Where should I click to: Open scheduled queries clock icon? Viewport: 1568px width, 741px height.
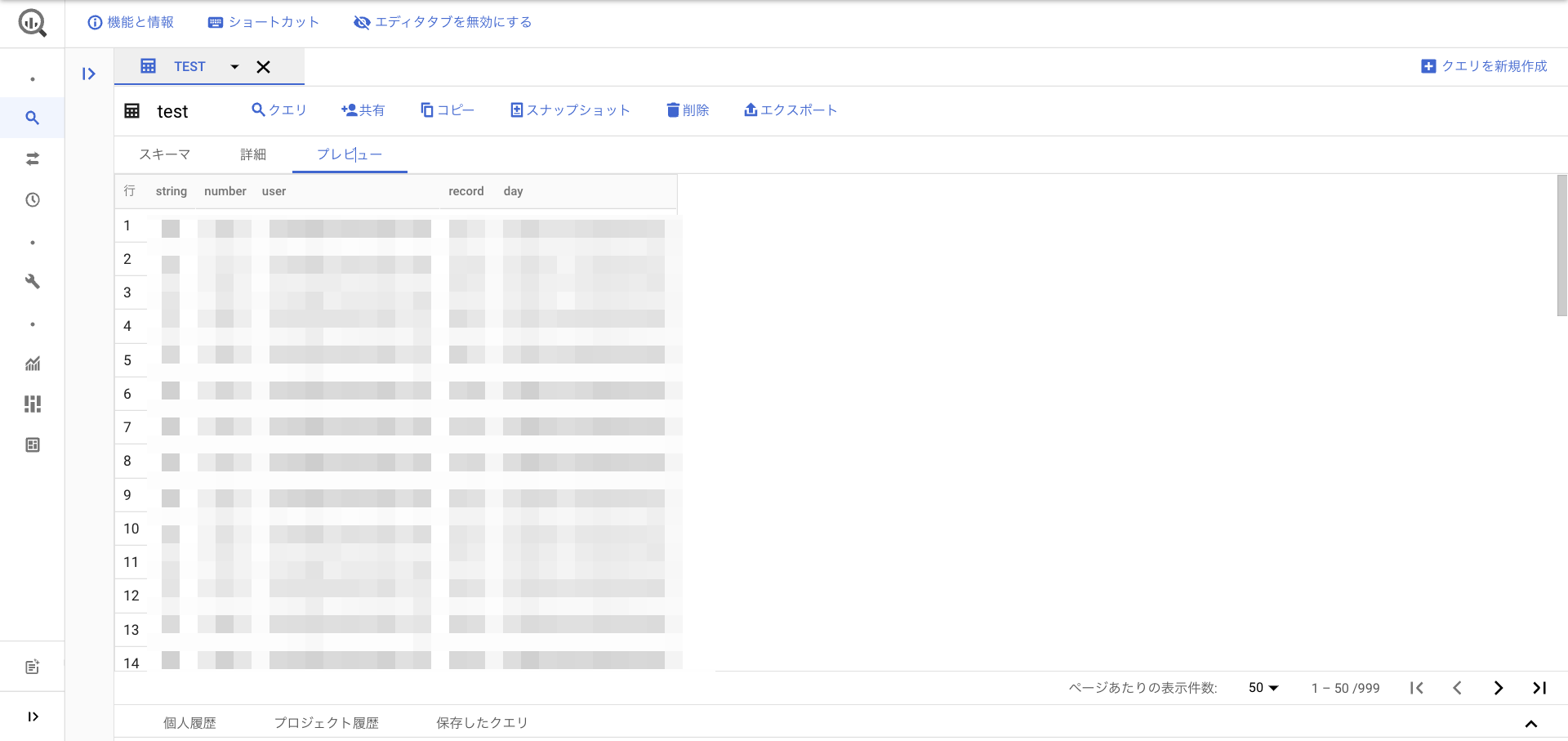point(33,200)
